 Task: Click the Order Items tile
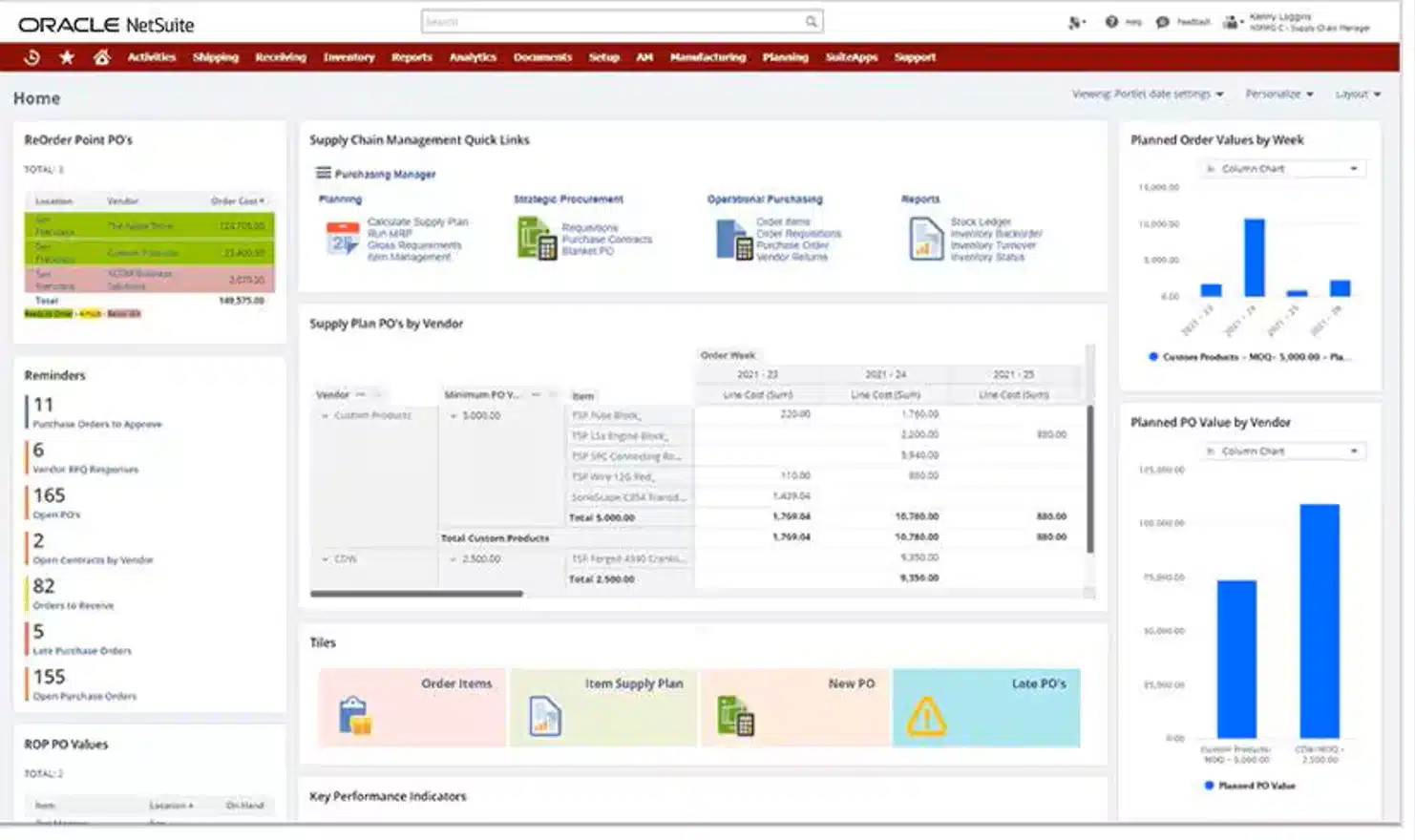click(x=412, y=707)
